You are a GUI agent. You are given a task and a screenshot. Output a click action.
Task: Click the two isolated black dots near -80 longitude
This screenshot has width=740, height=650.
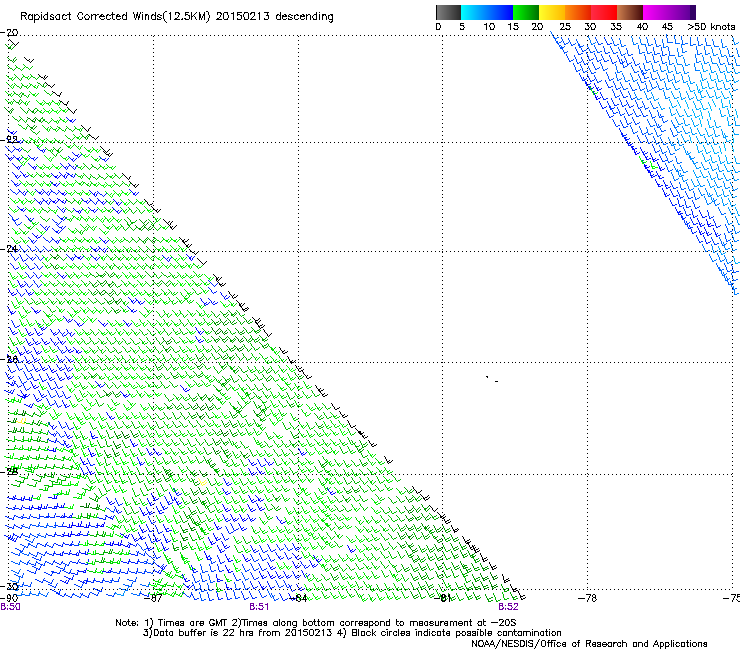click(x=492, y=379)
